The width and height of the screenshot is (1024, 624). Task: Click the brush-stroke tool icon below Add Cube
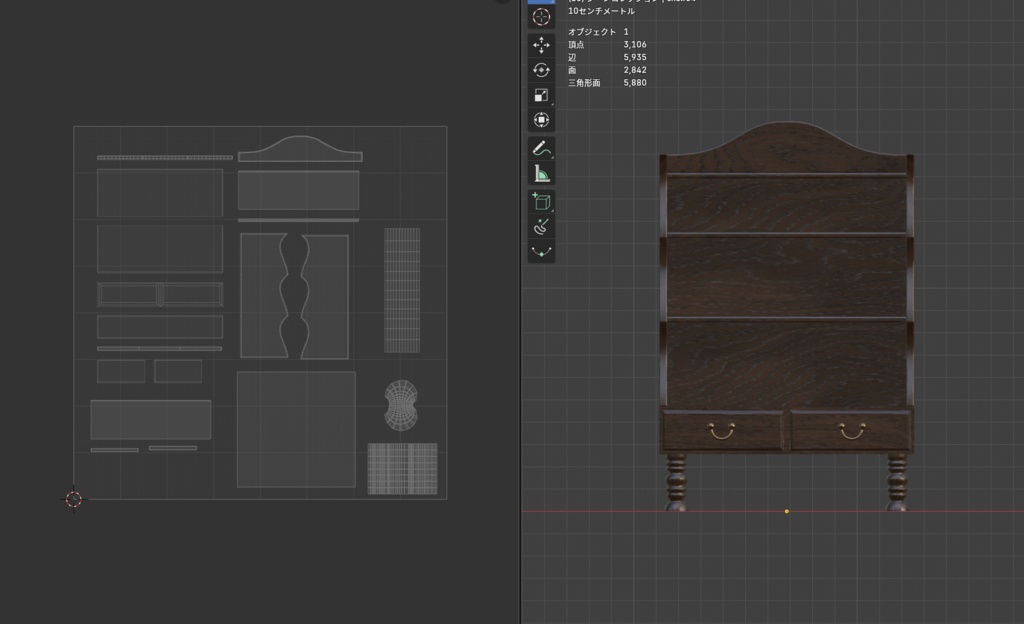[x=541, y=226]
